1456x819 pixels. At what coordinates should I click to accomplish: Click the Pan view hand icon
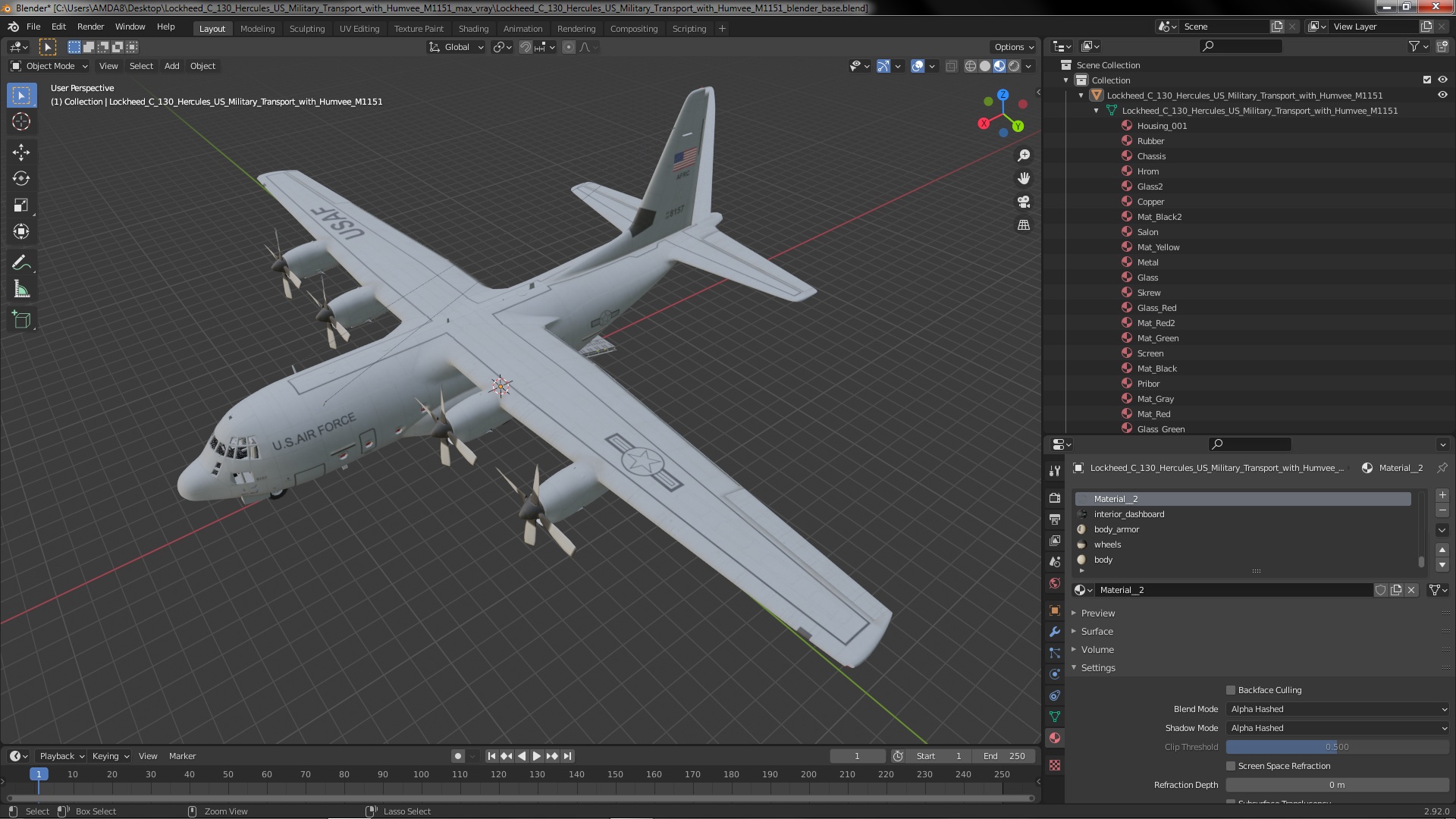coord(1024,178)
